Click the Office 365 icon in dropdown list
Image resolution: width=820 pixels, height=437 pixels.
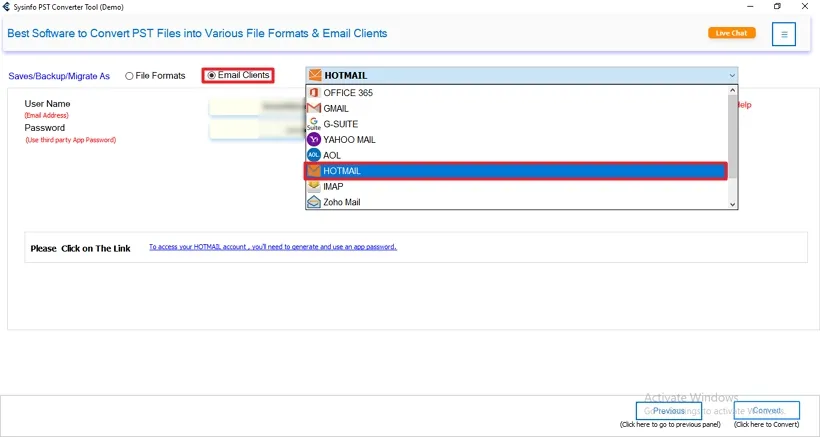click(314, 93)
